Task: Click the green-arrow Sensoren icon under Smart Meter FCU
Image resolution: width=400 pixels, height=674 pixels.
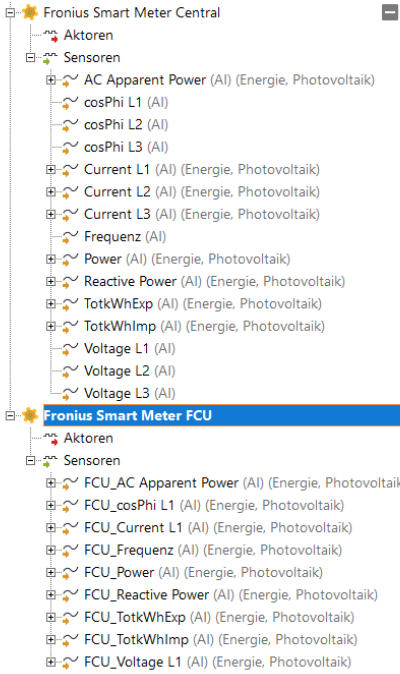Action: pyautogui.click(x=50, y=461)
